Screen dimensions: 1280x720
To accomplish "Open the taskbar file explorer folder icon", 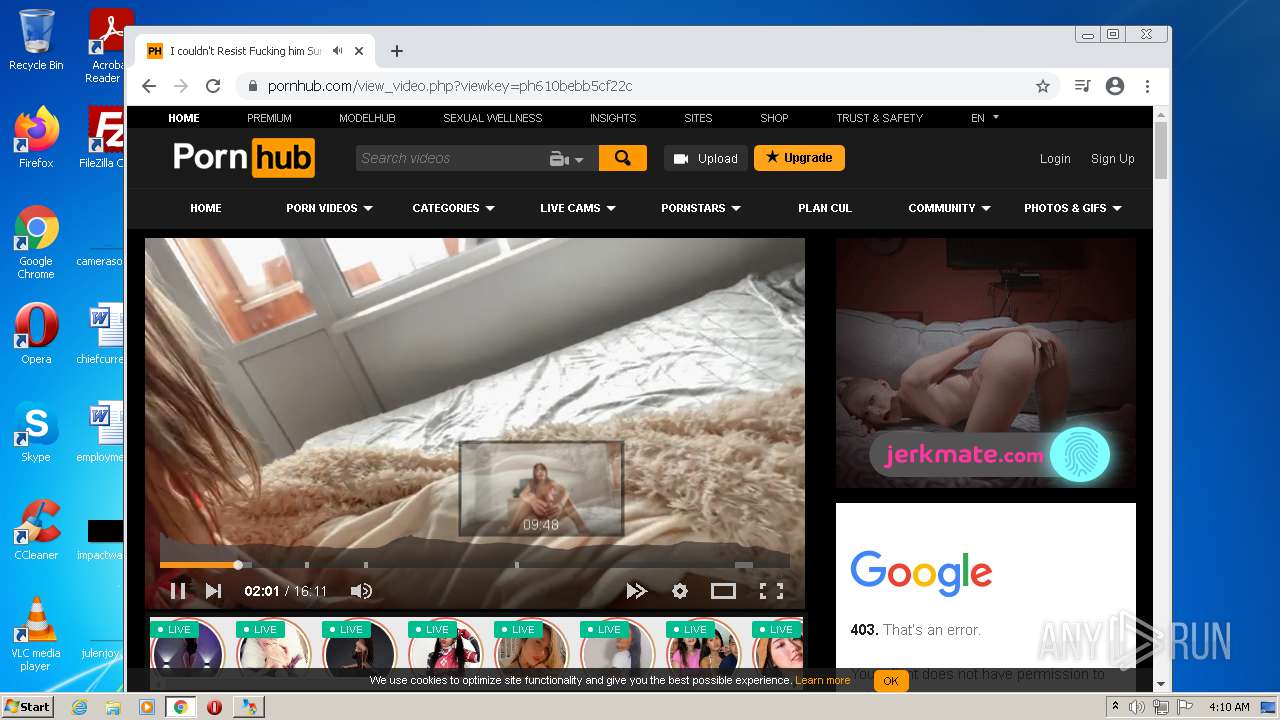I will [113, 707].
